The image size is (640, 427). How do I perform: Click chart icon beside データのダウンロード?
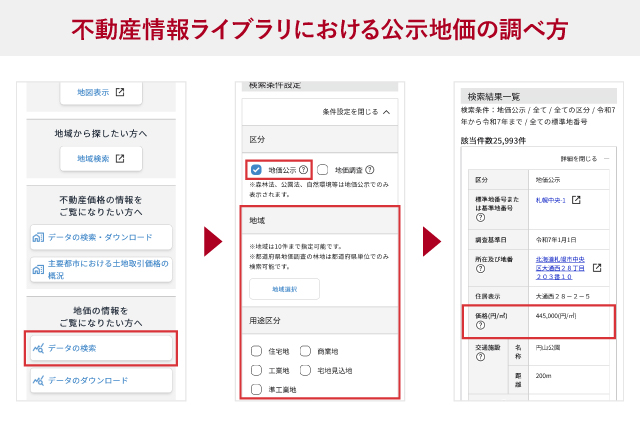click(38, 380)
